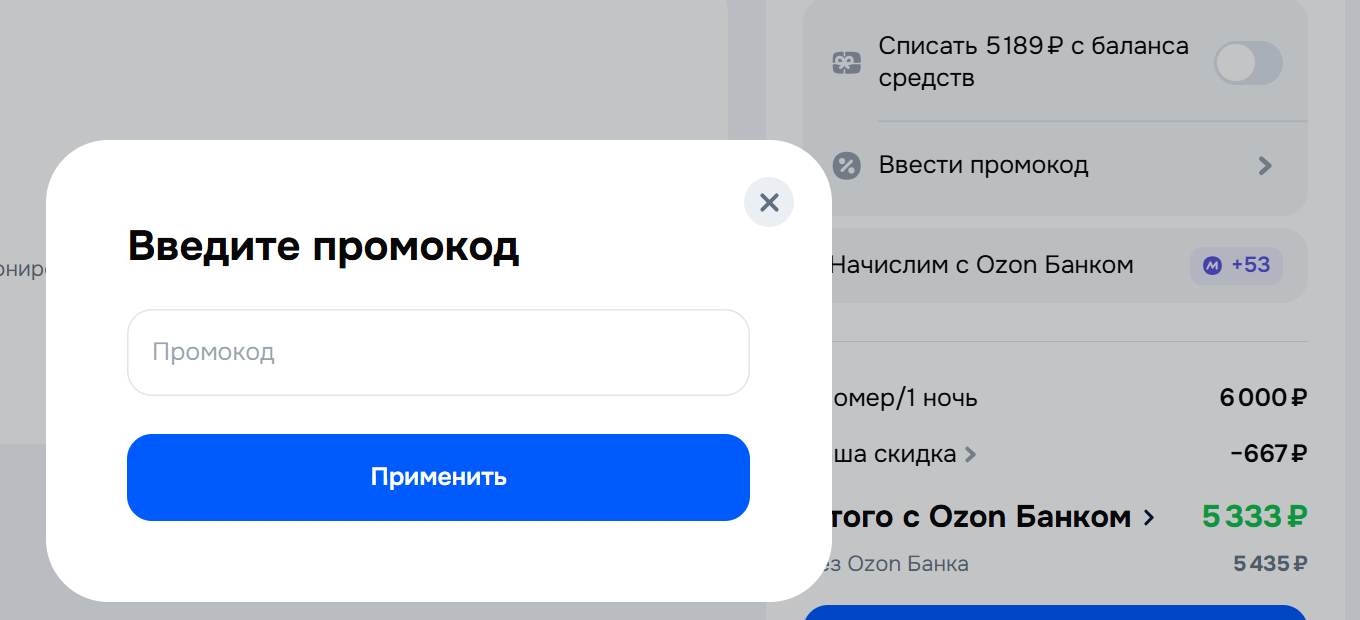
Task: Click the gift card icon beside Списать
Action: coord(846,63)
